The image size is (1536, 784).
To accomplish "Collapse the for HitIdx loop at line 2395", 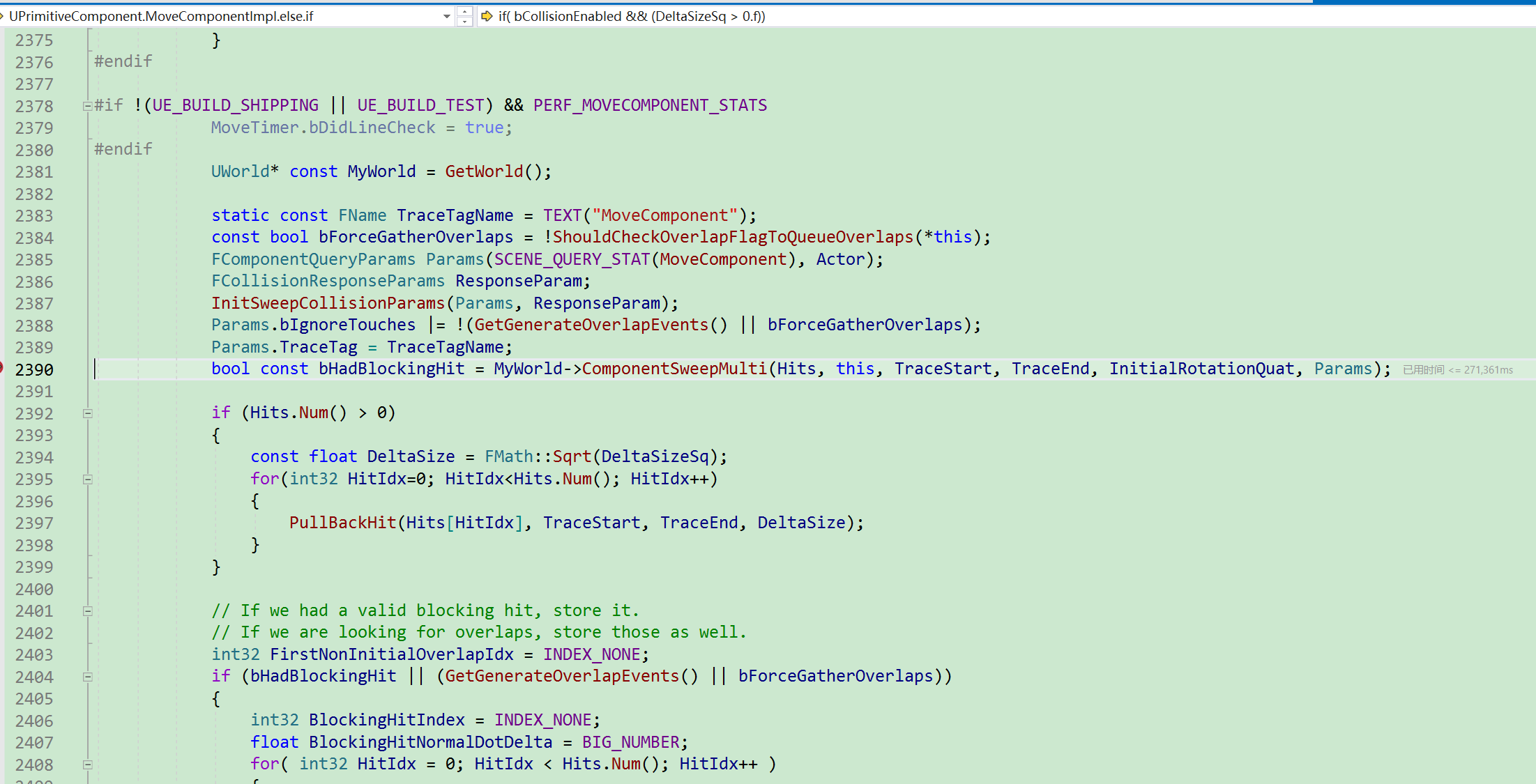I will click(87, 479).
